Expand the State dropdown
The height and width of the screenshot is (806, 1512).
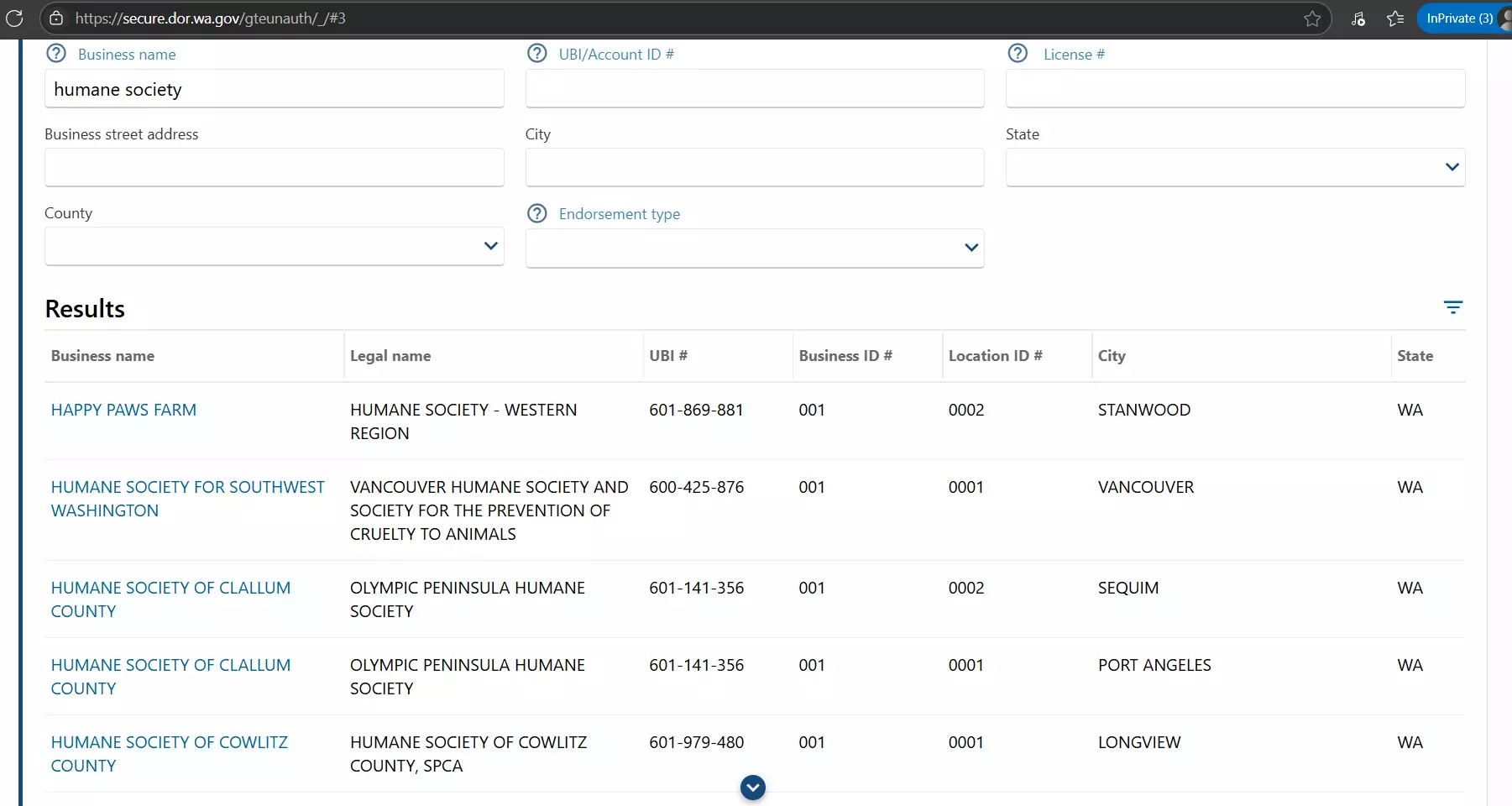tap(1235, 168)
